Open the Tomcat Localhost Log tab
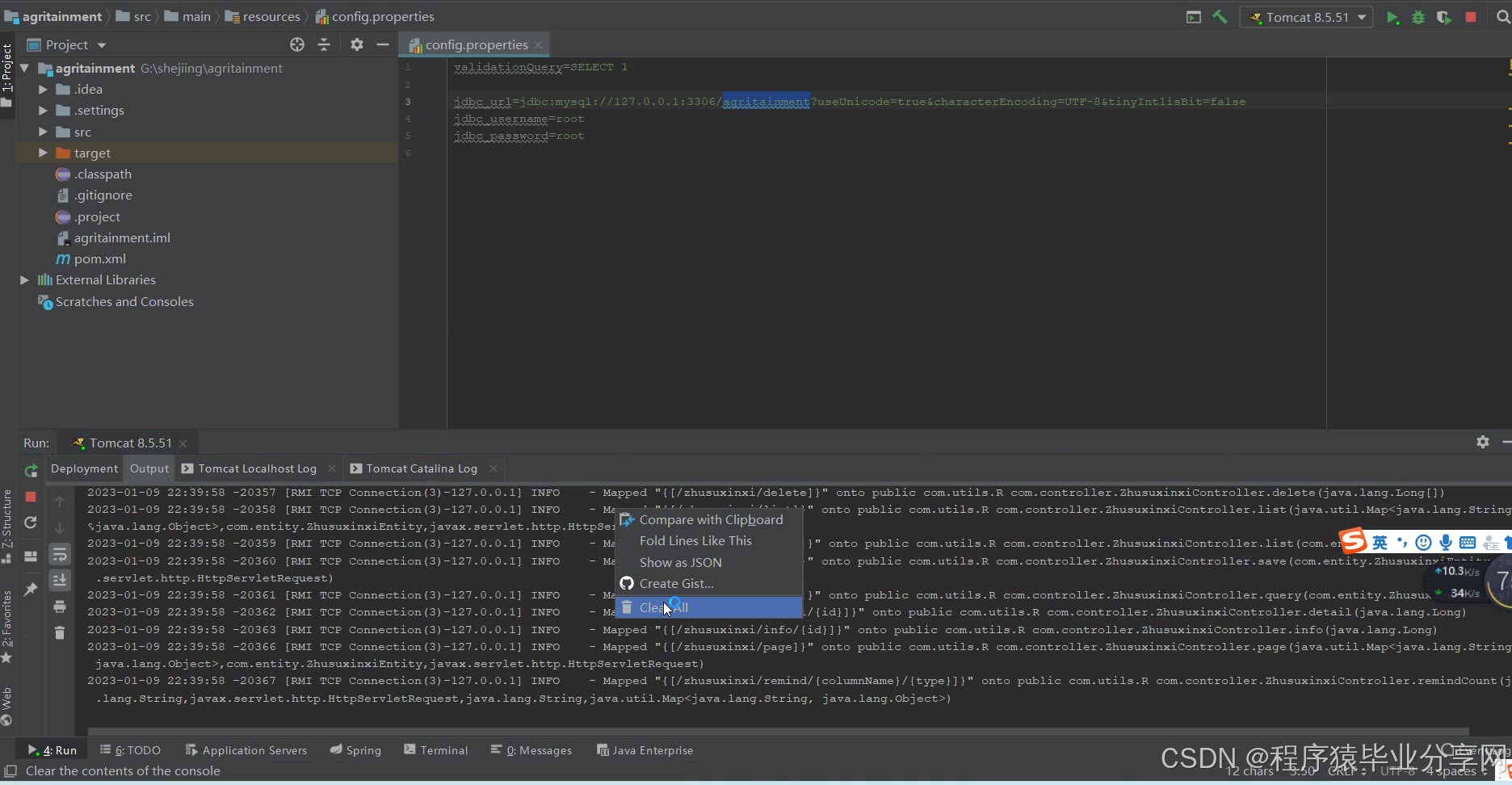 point(257,468)
